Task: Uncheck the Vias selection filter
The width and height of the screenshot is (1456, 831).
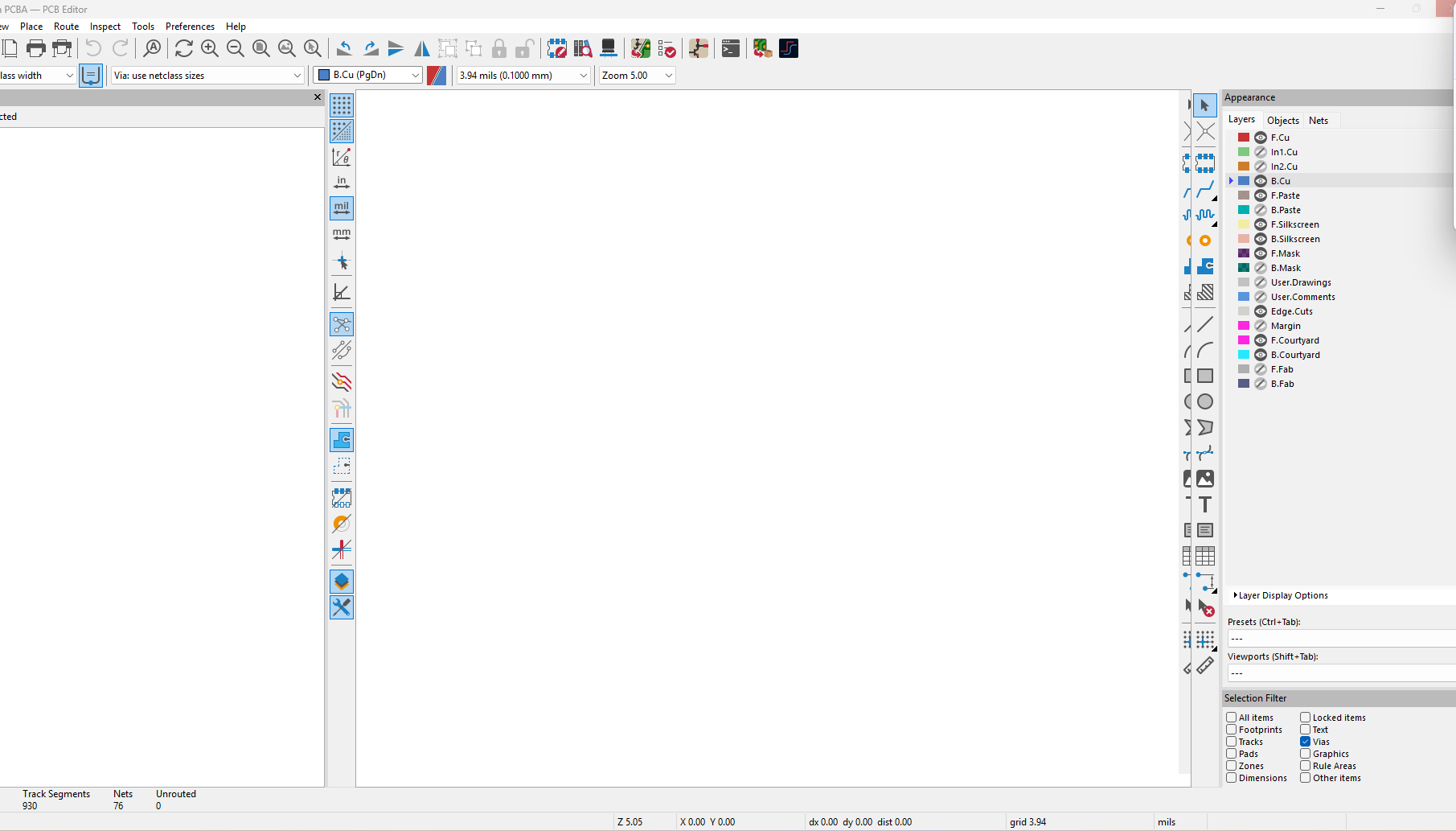Action: tap(1305, 742)
